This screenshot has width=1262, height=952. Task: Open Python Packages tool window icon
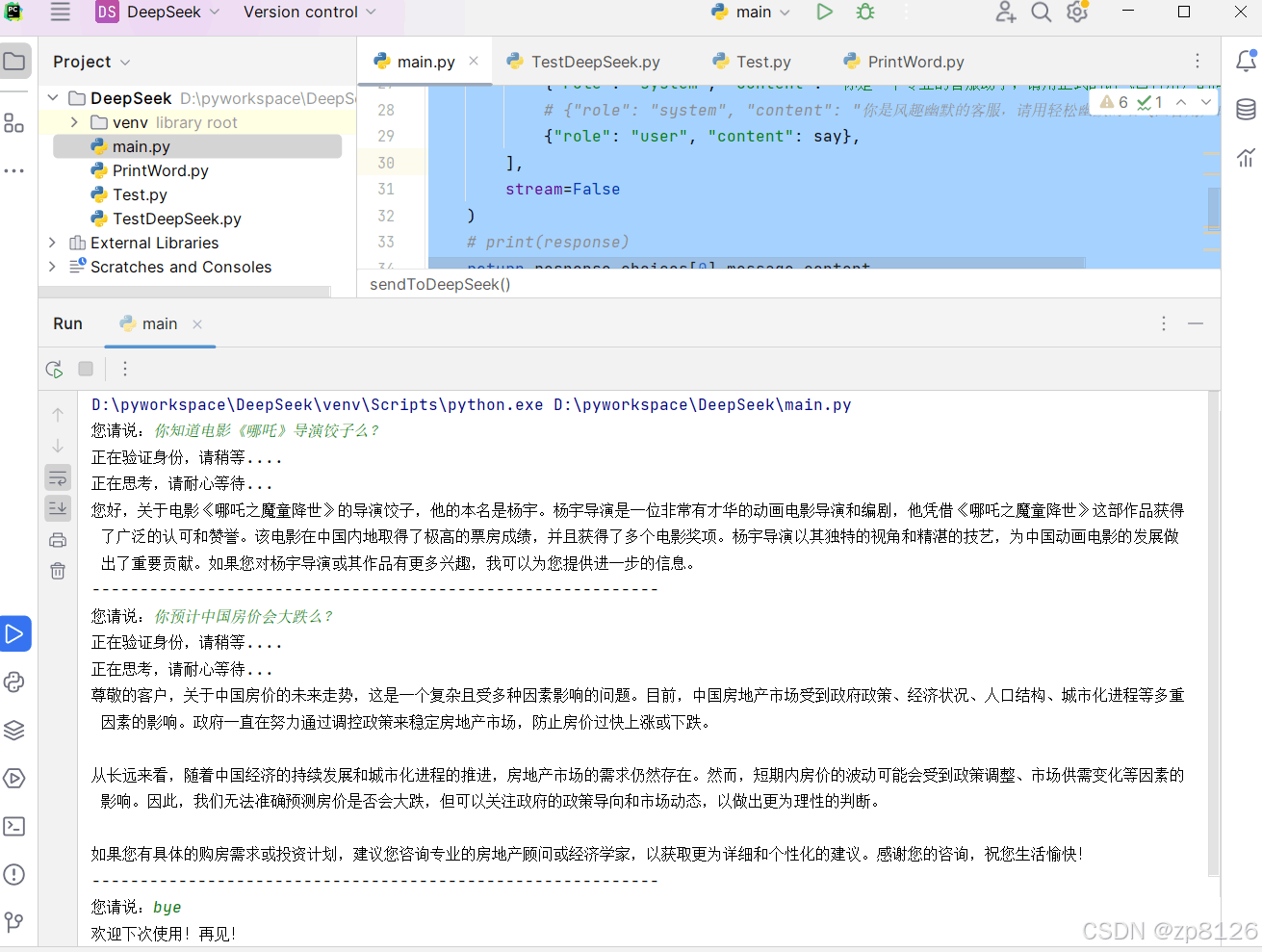coord(14,682)
